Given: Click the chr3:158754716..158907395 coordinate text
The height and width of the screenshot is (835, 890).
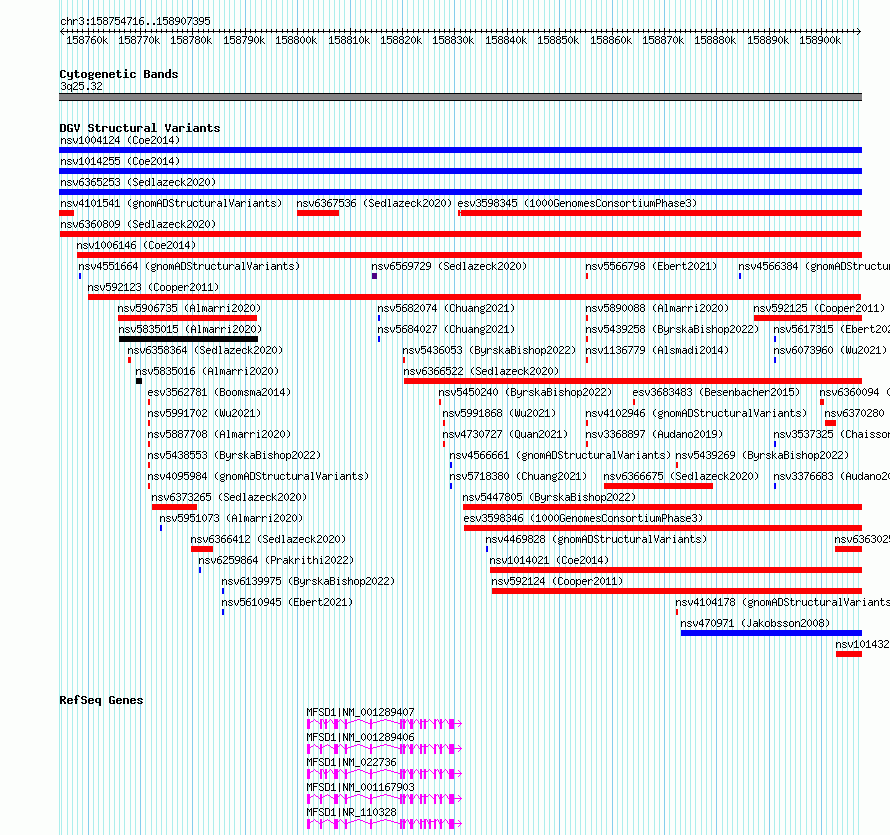Looking at the screenshot, I should (135, 21).
